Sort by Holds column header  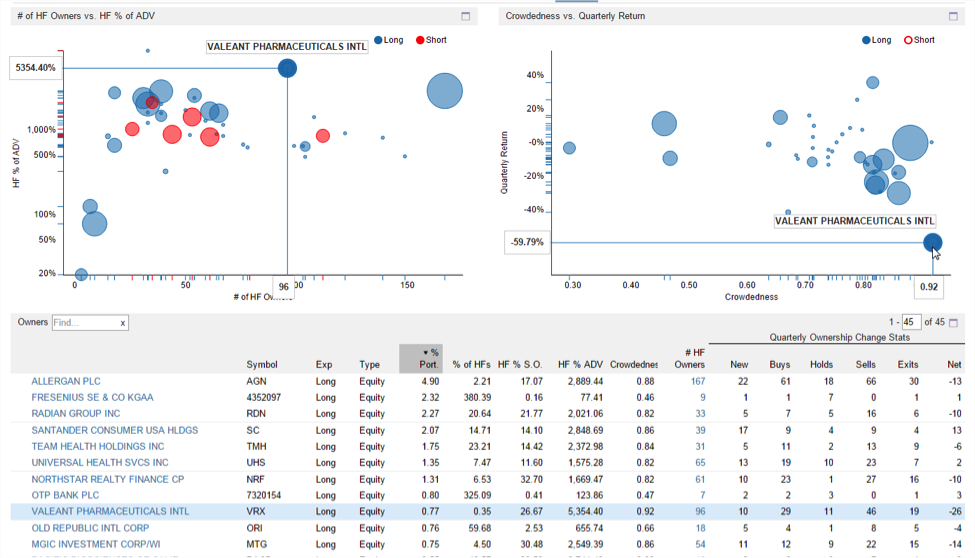coord(821,365)
